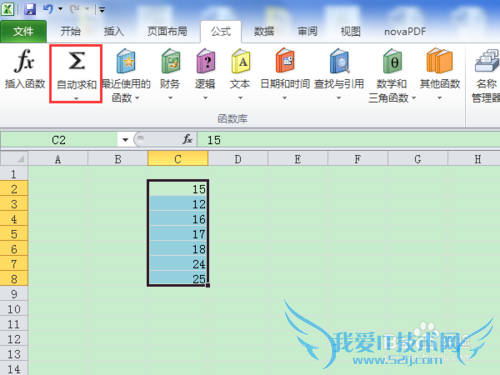The height and width of the screenshot is (375, 500).
Task: Select column G header
Action: (x=417, y=159)
